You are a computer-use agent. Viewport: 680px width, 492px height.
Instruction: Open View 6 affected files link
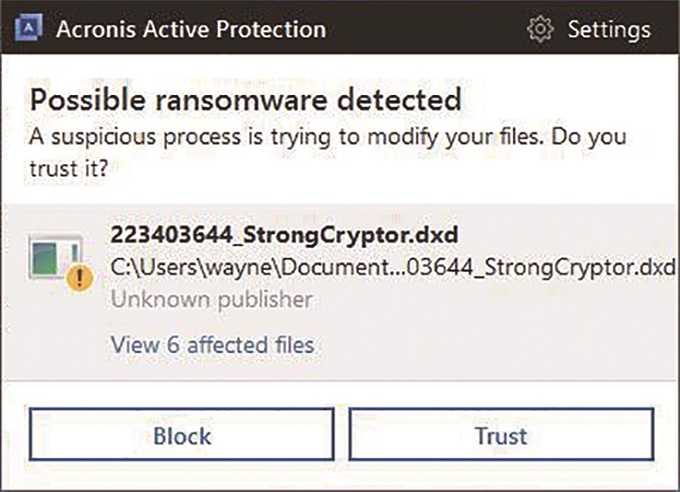[212, 345]
